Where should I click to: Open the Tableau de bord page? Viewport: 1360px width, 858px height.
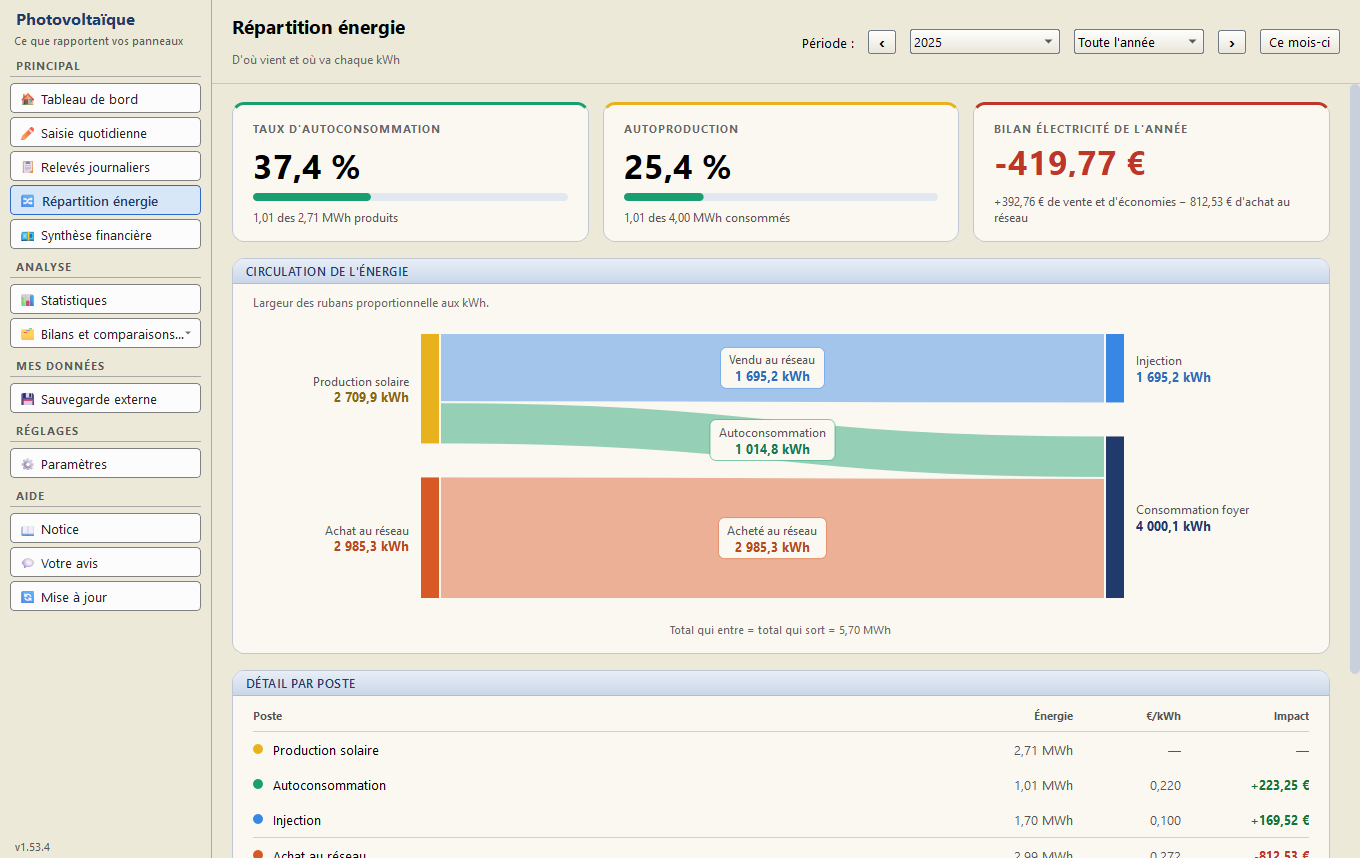tap(106, 99)
